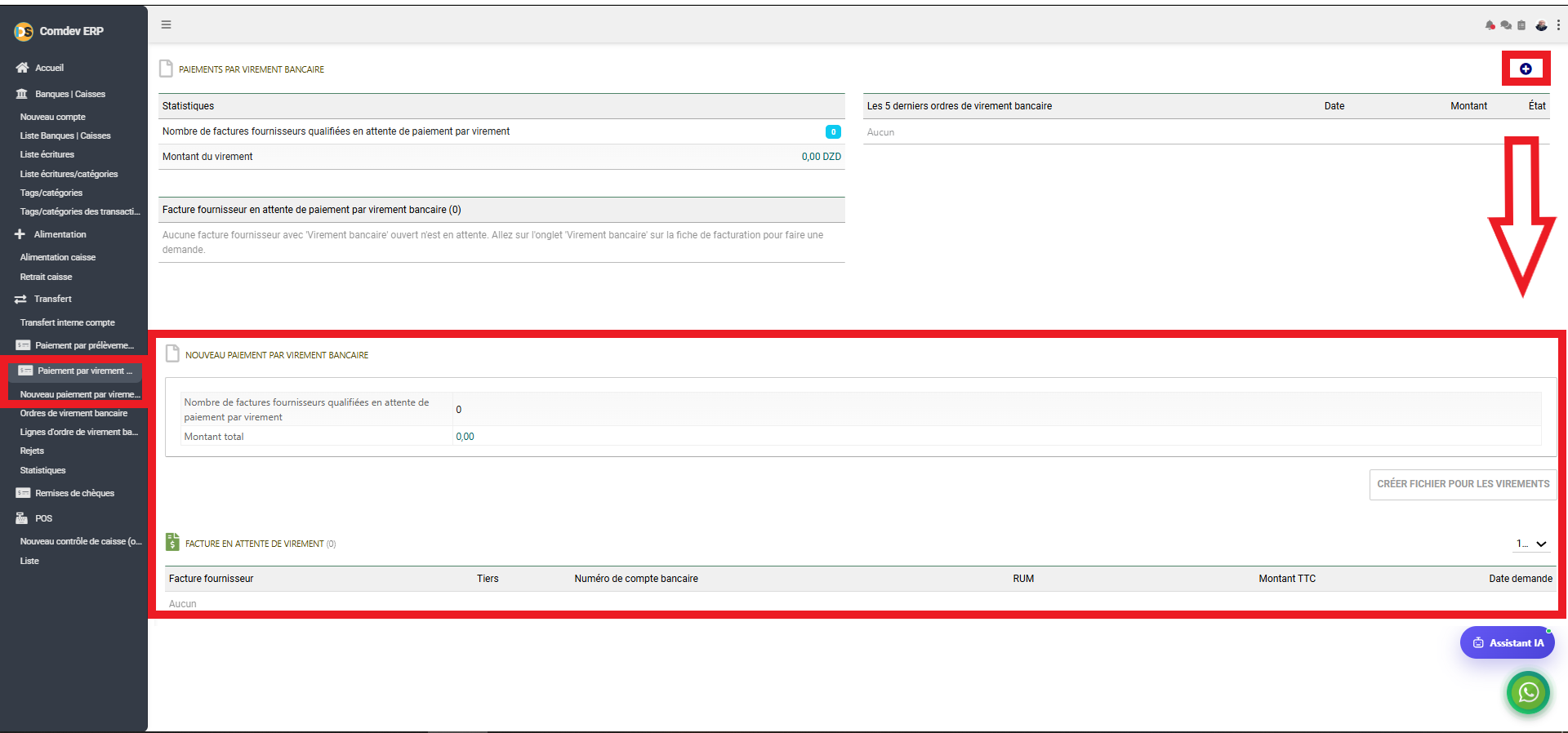Open Liste Banques | Caisses menu entry
Viewport: 1568px width, 733px height.
click(65, 135)
